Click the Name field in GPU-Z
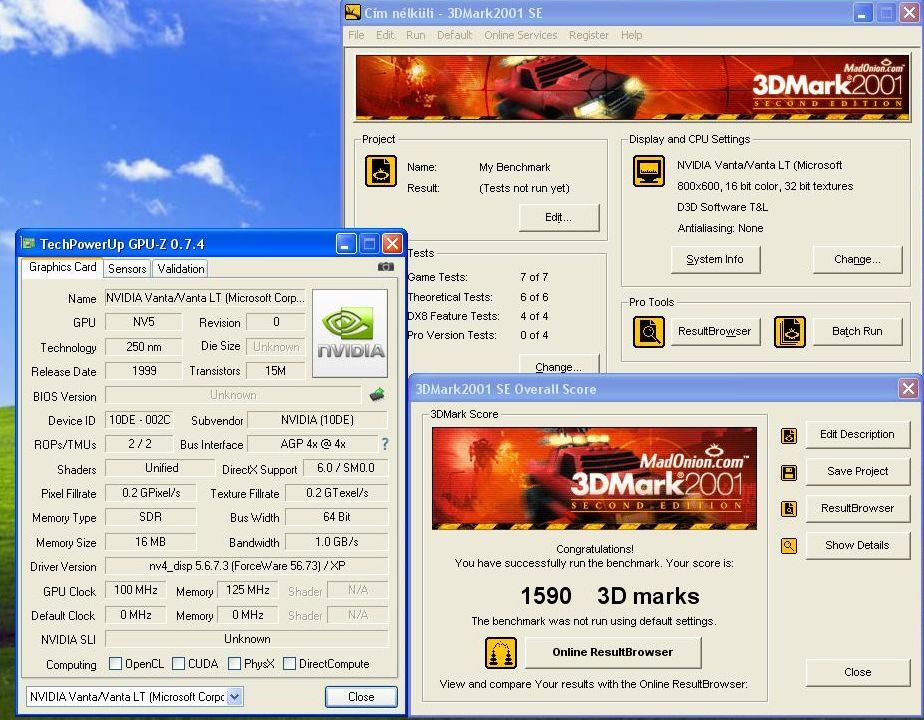Viewport: 924px width, 720px height. pos(205,298)
